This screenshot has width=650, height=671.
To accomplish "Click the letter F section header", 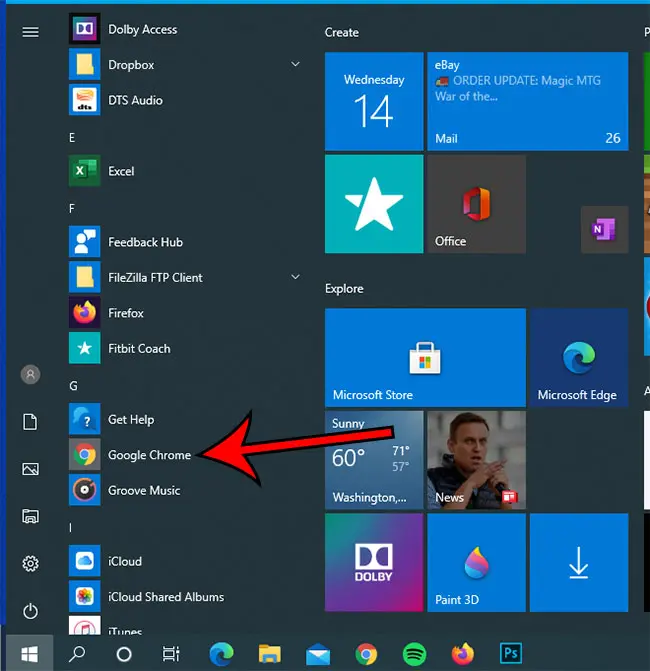I will (72, 208).
